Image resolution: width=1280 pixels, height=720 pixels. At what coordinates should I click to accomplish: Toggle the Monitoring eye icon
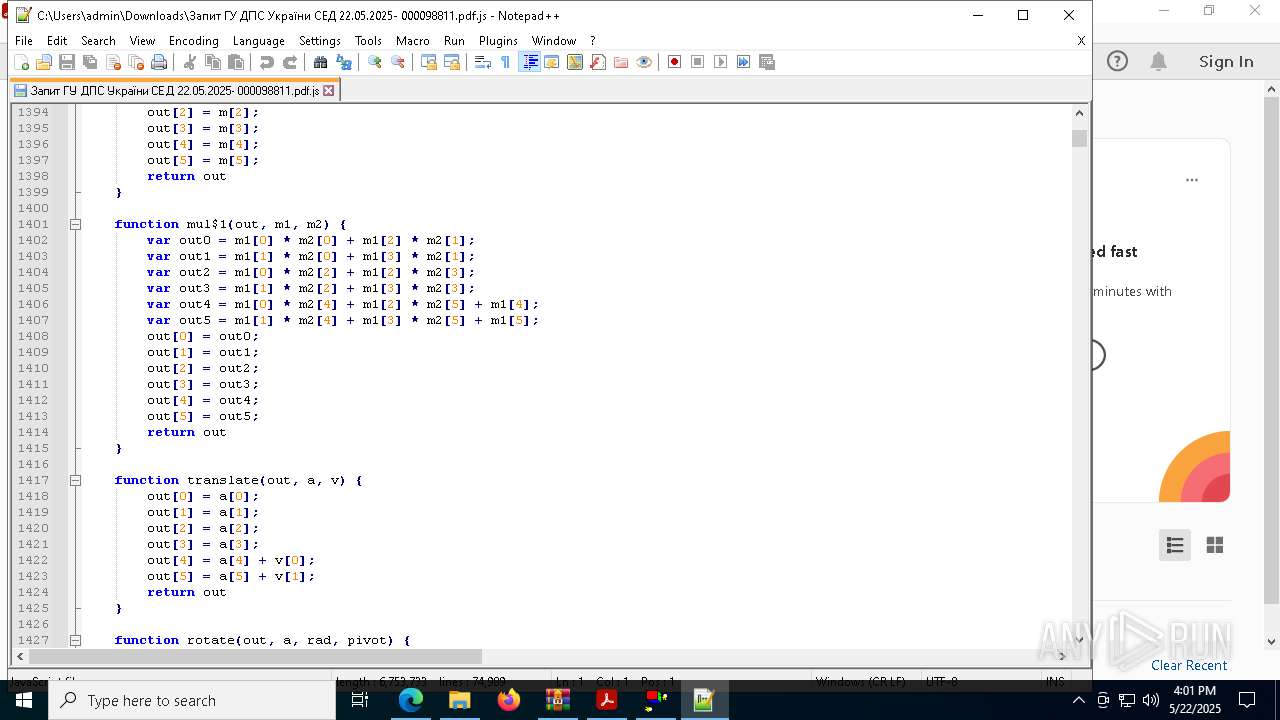tap(644, 62)
